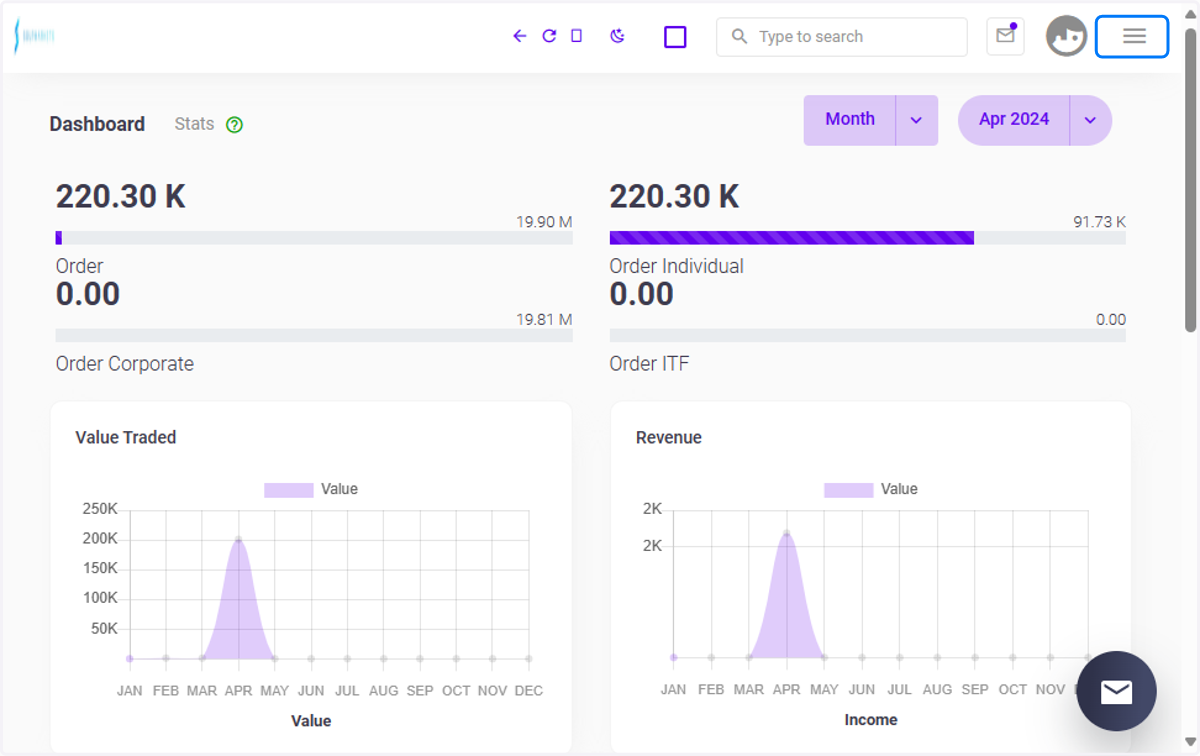Toggle Value legend in Revenue chart
Image resolution: width=1200 pixels, height=756 pixels.
871,489
